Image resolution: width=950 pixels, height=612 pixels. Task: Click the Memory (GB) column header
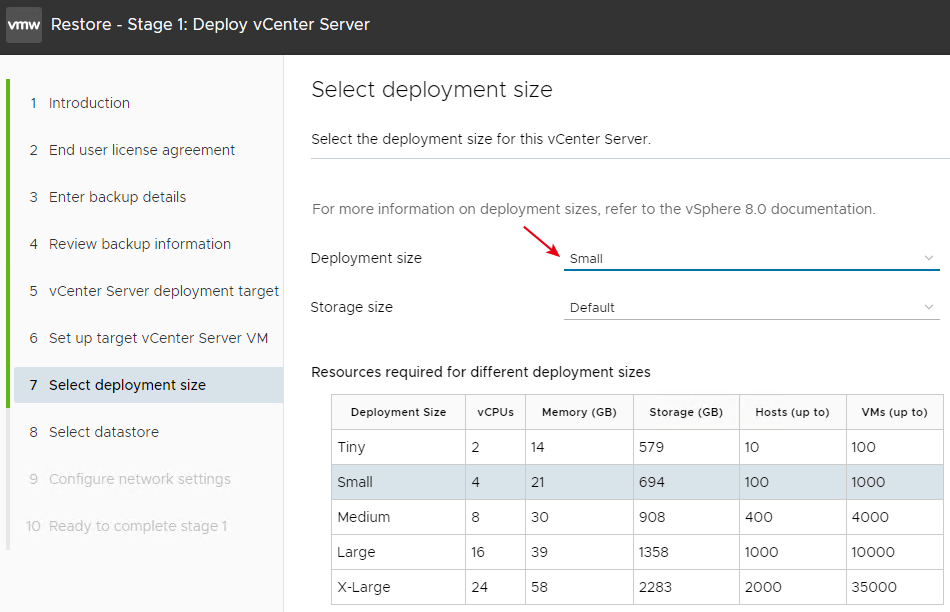pos(579,412)
